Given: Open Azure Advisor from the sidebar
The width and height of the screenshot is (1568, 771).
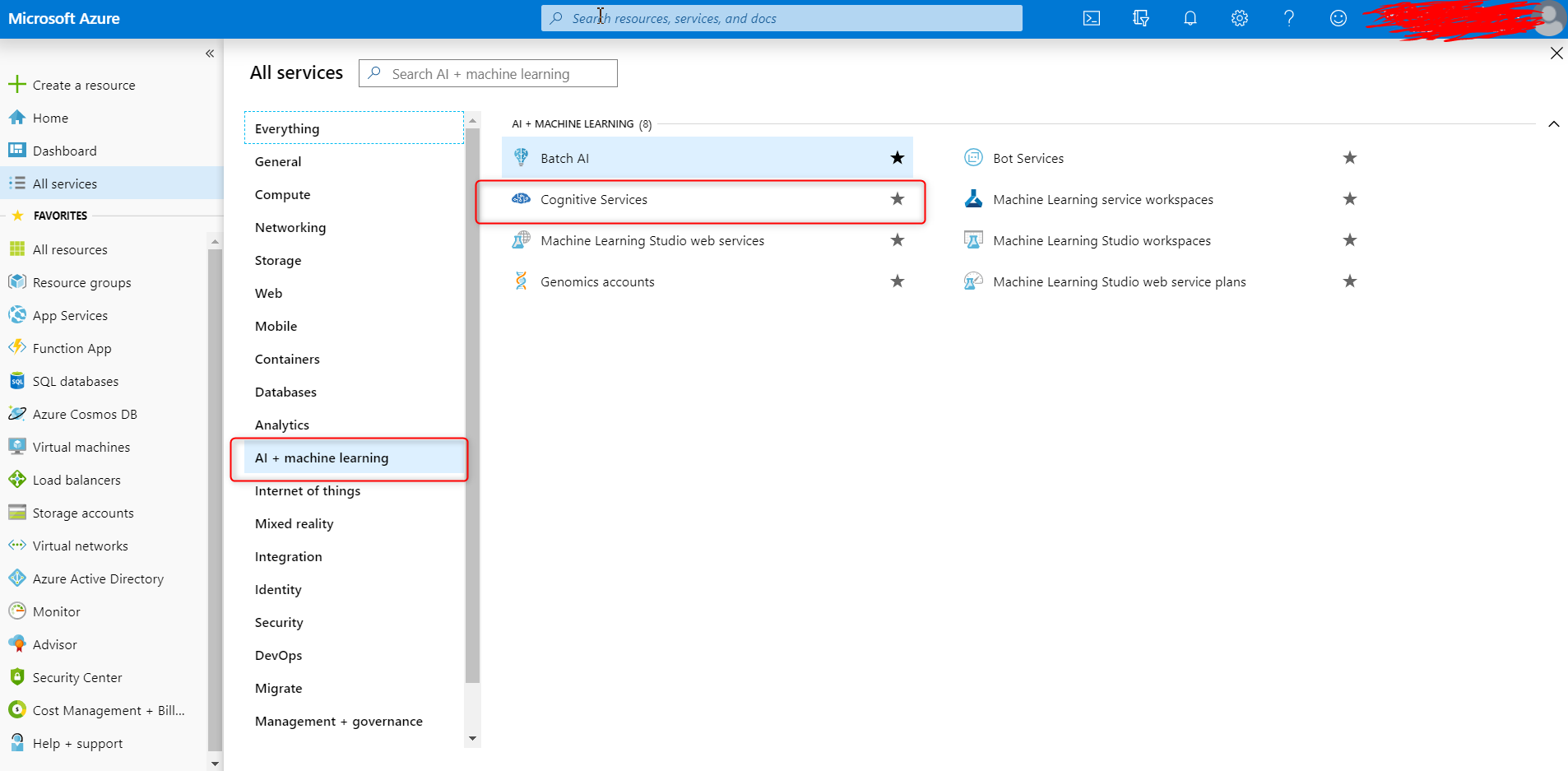Looking at the screenshot, I should pyautogui.click(x=54, y=643).
